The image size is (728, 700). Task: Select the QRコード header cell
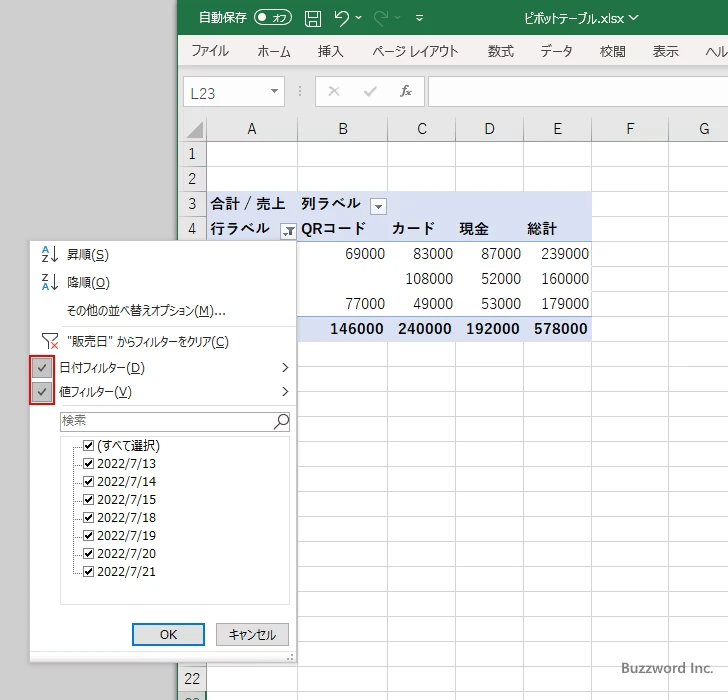[x=343, y=228]
